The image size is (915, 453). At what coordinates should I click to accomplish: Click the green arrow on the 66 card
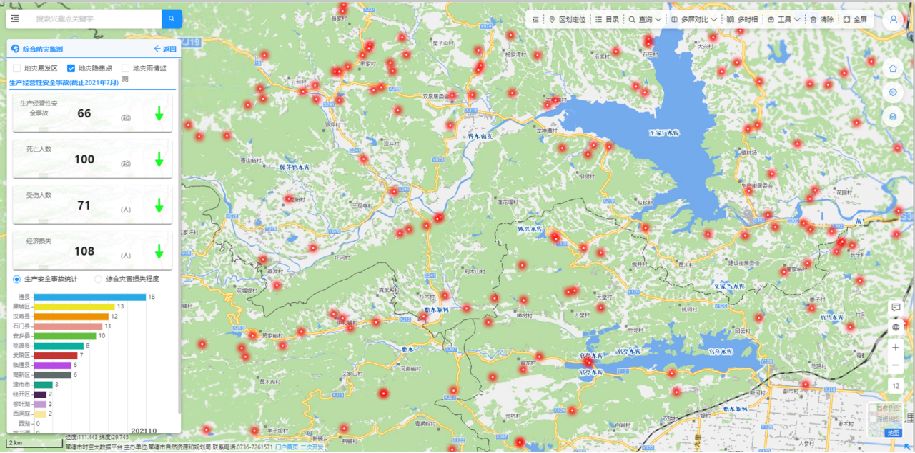pos(159,113)
